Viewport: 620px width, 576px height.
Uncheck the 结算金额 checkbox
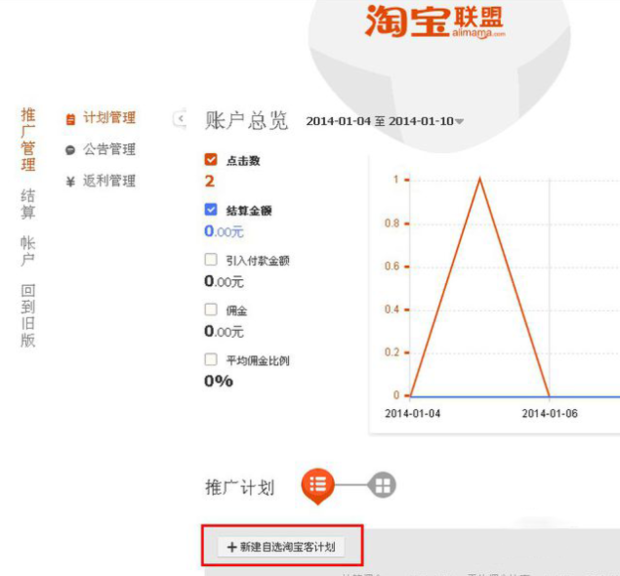point(211,209)
